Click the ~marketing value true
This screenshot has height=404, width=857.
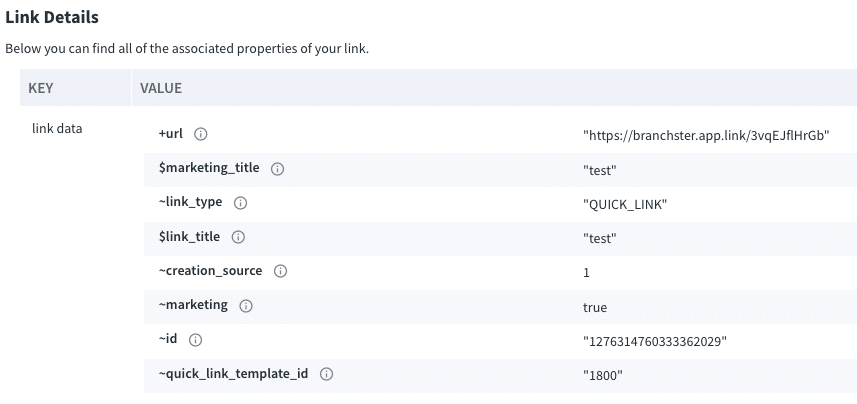tap(595, 307)
